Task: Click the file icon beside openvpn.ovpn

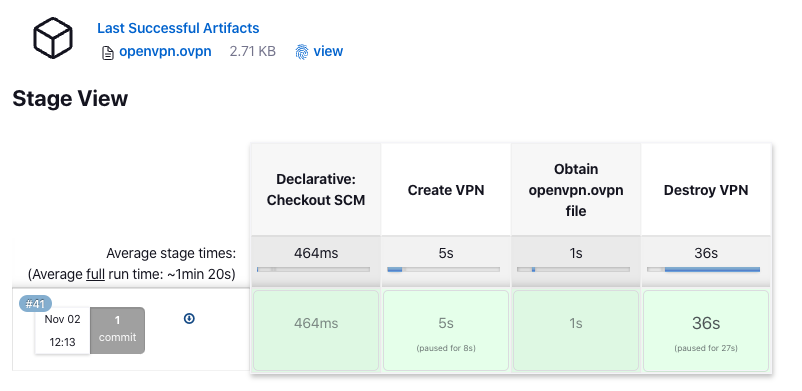Action: click(107, 53)
